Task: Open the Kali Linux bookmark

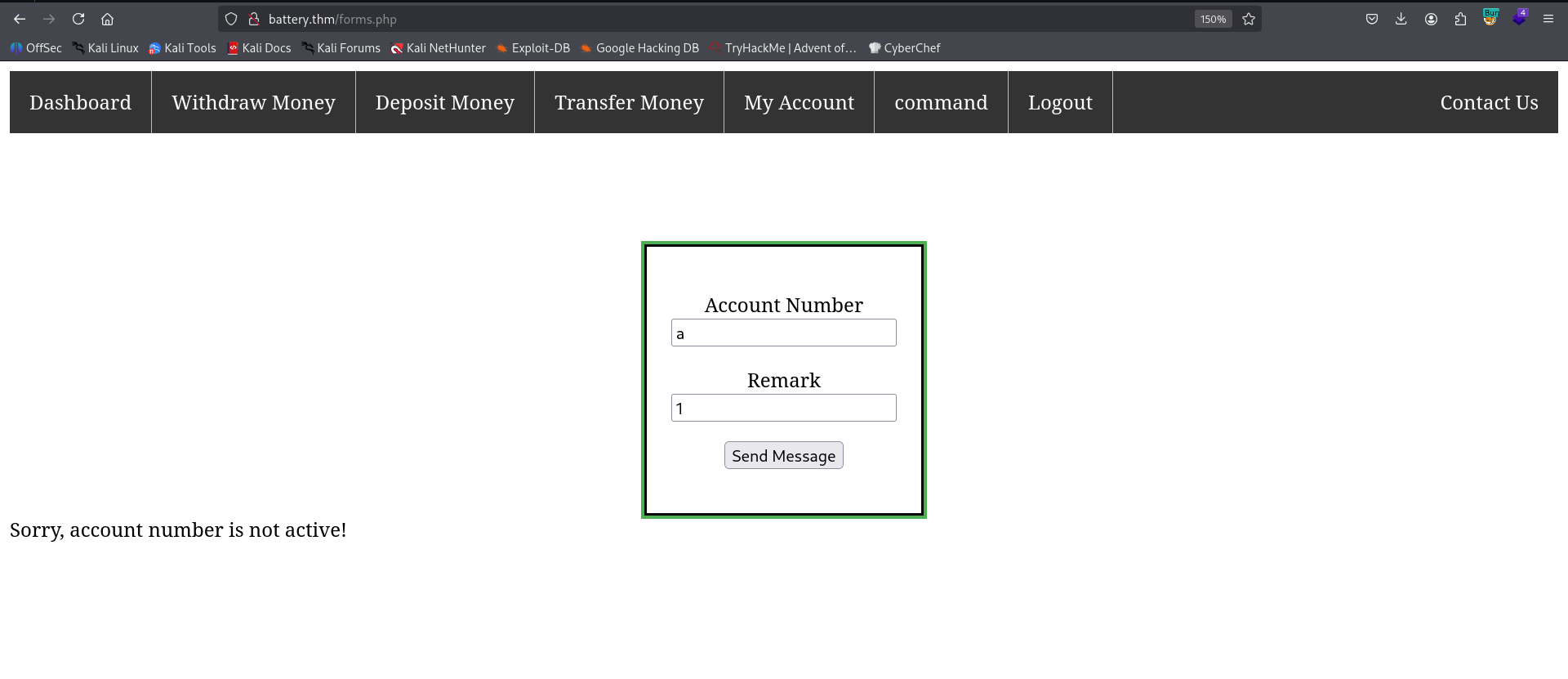Action: point(105,48)
